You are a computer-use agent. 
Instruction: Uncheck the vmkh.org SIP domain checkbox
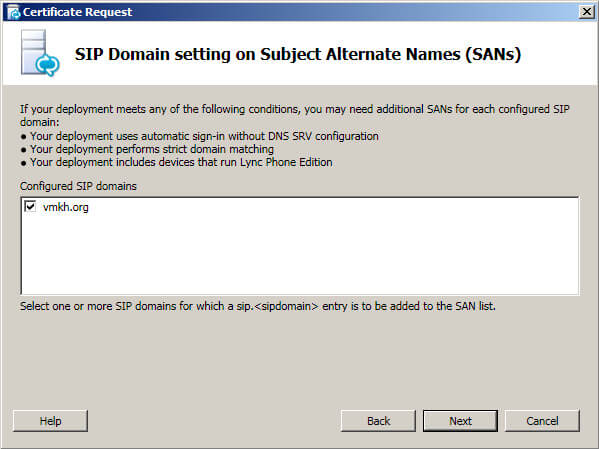[x=30, y=207]
